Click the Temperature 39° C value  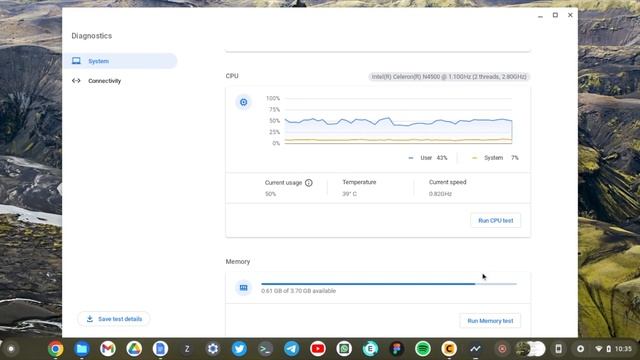pyautogui.click(x=349, y=194)
